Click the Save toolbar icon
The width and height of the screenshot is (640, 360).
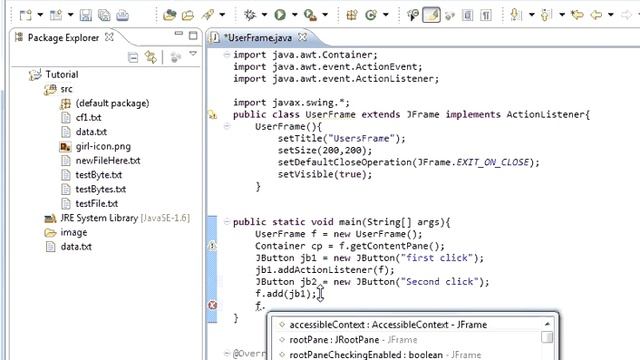tap(86, 15)
